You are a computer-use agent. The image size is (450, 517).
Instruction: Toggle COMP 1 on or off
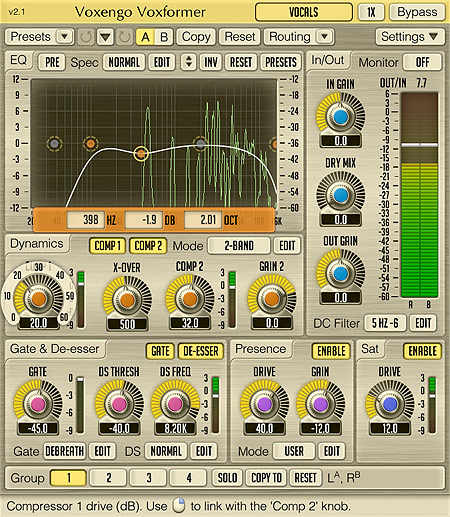coord(108,246)
